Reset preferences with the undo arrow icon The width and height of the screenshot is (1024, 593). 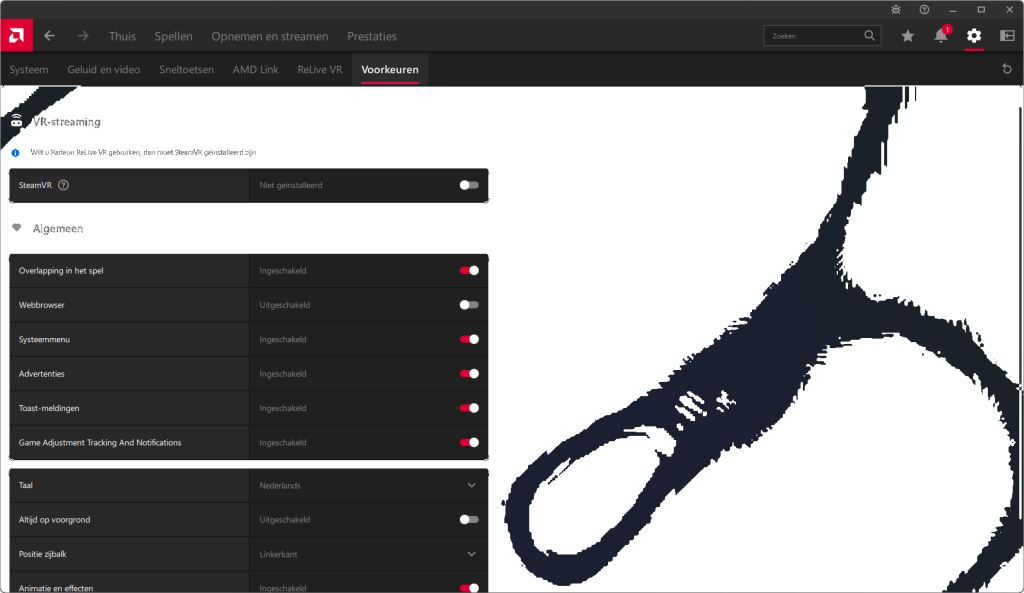(x=1006, y=69)
